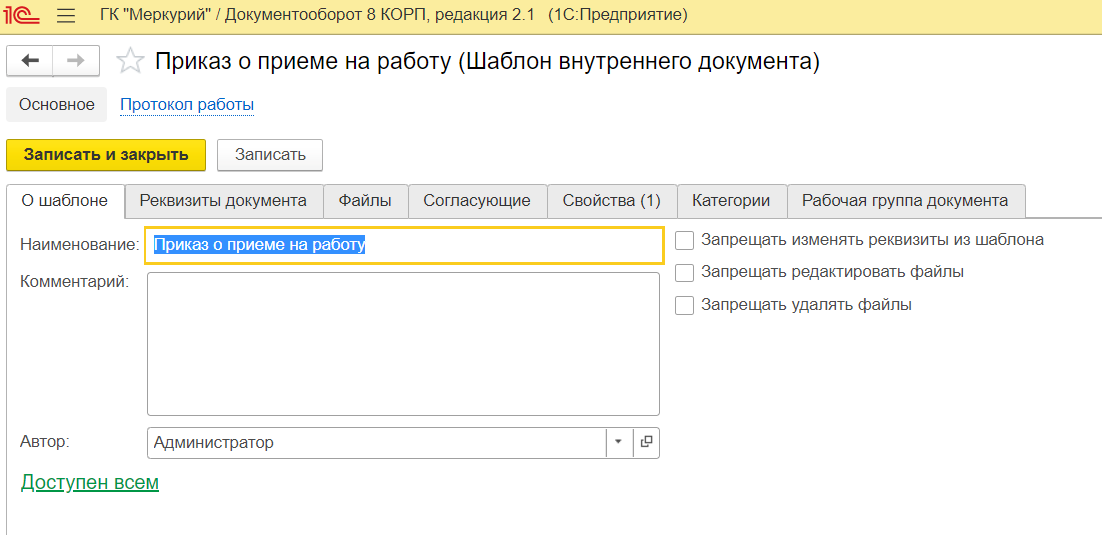1102x535 pixels.
Task: Go forward with the right arrow
Action: click(76, 61)
